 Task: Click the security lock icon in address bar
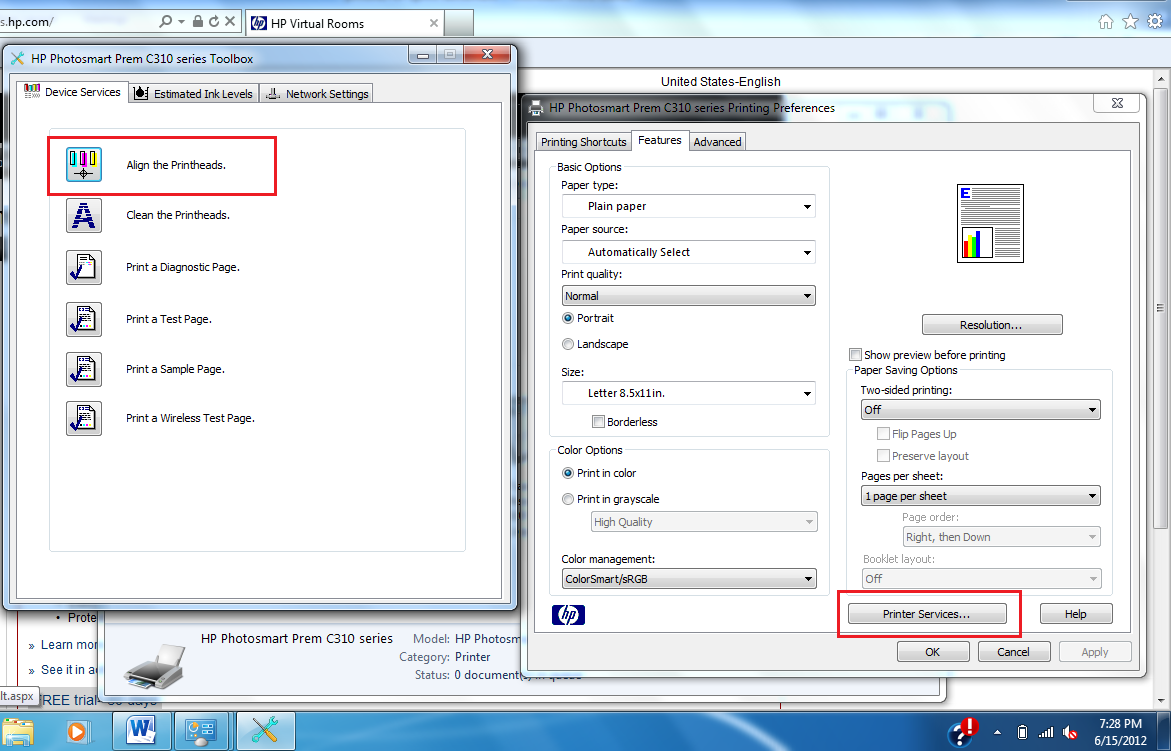pos(198,22)
